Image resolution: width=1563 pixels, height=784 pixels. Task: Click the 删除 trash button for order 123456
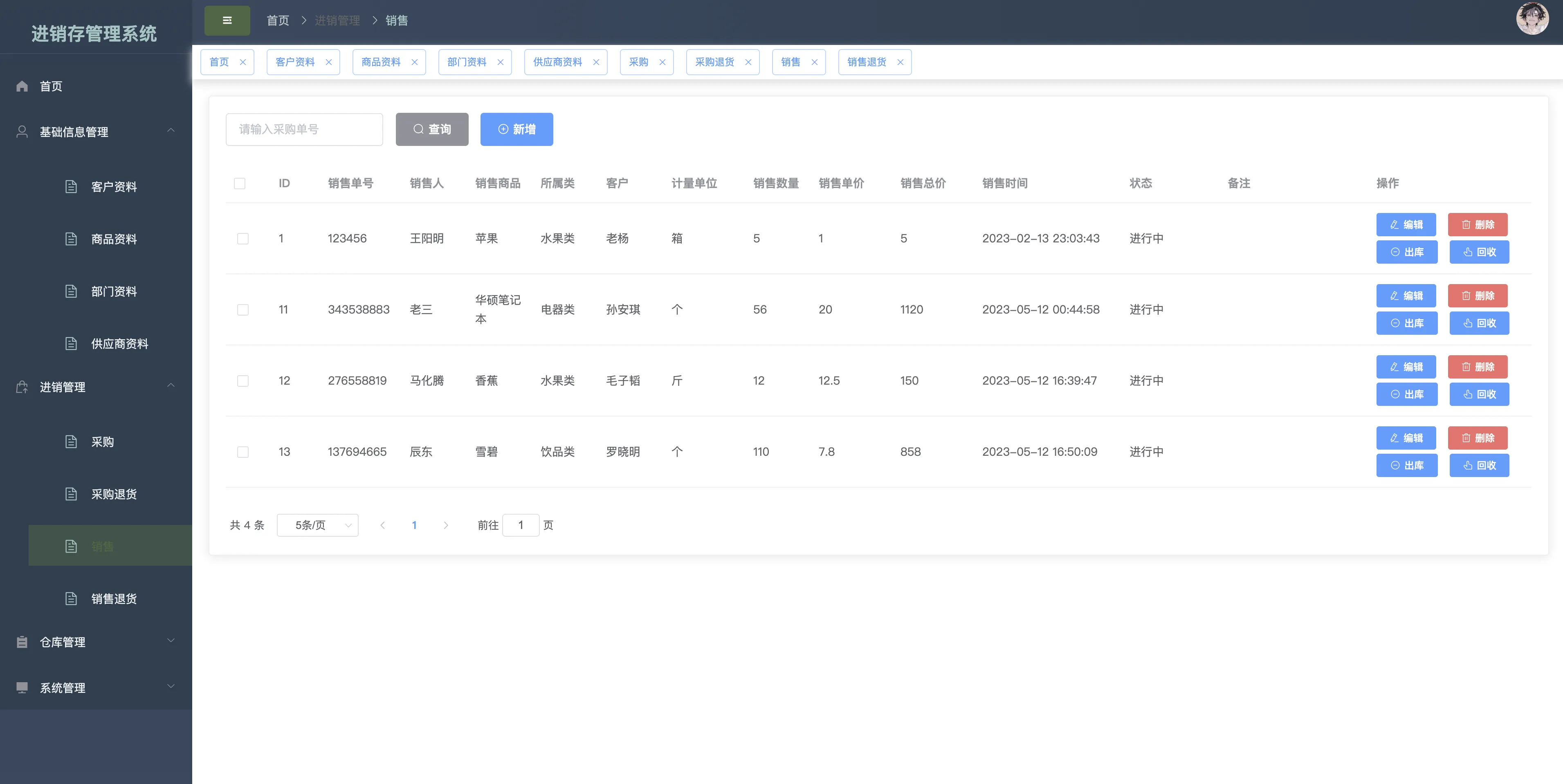click(x=1478, y=224)
